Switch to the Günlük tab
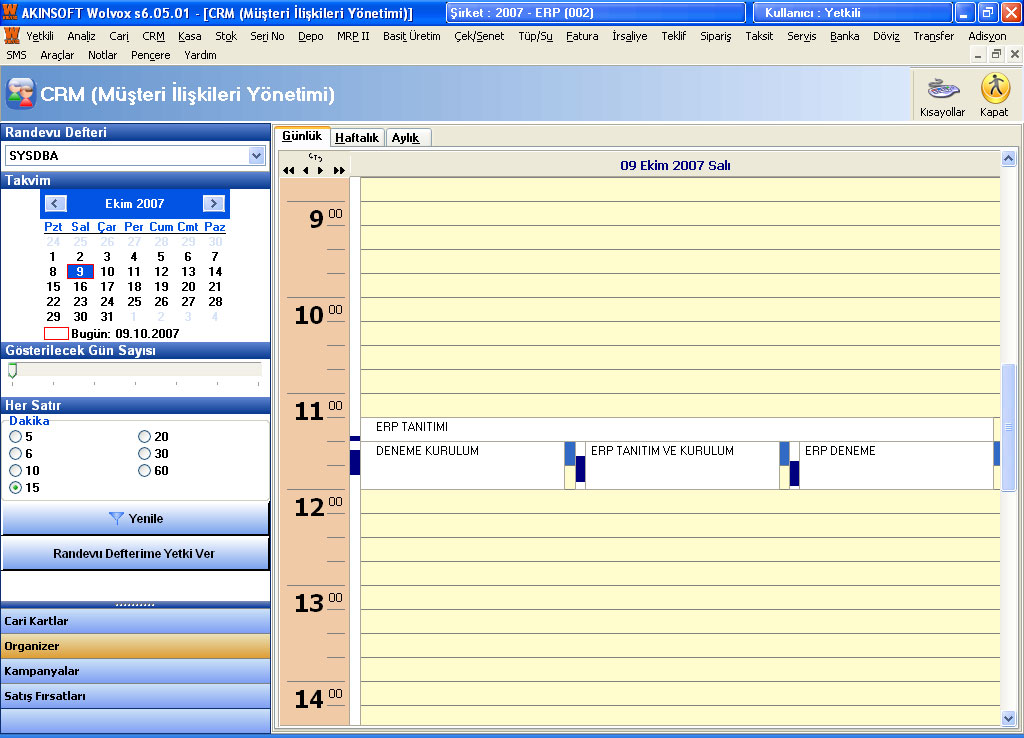 point(302,136)
